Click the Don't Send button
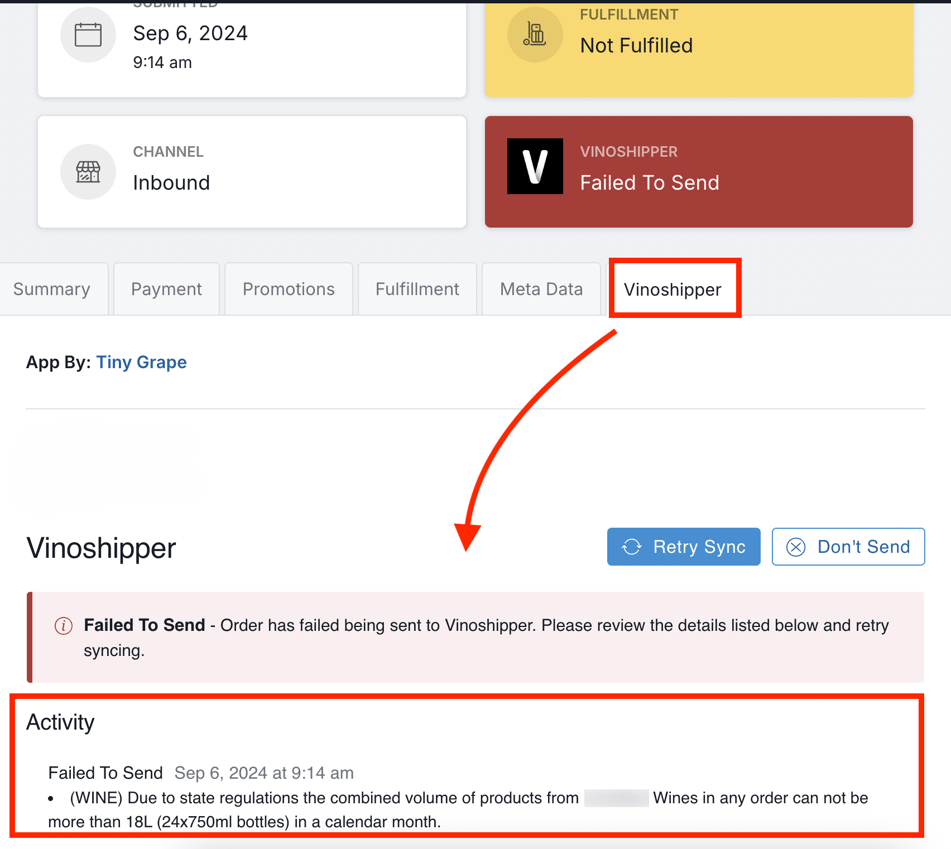This screenshot has width=951, height=849. [848, 547]
